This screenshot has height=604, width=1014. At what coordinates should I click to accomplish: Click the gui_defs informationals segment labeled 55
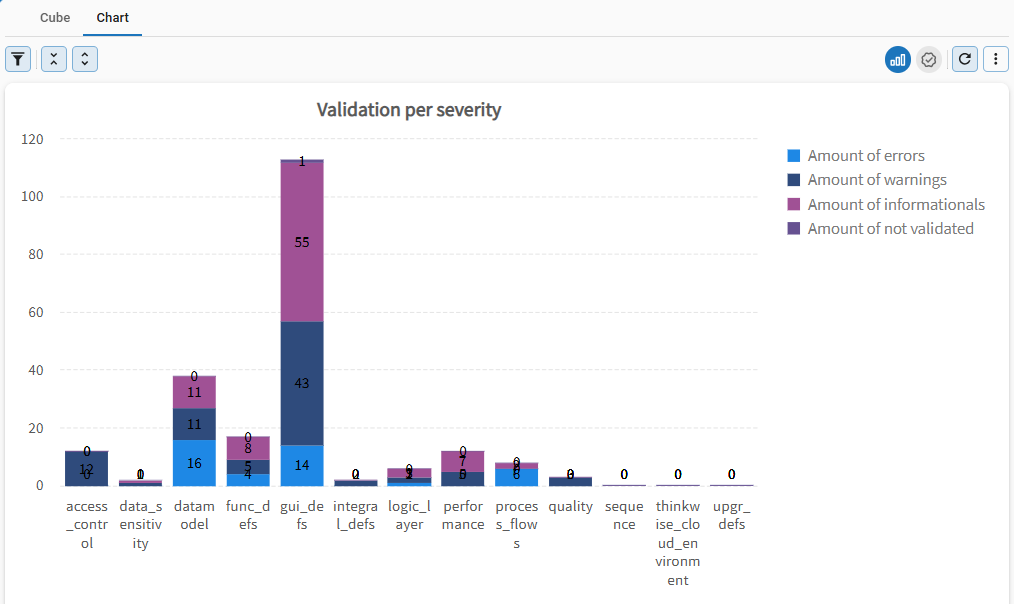tap(302, 242)
